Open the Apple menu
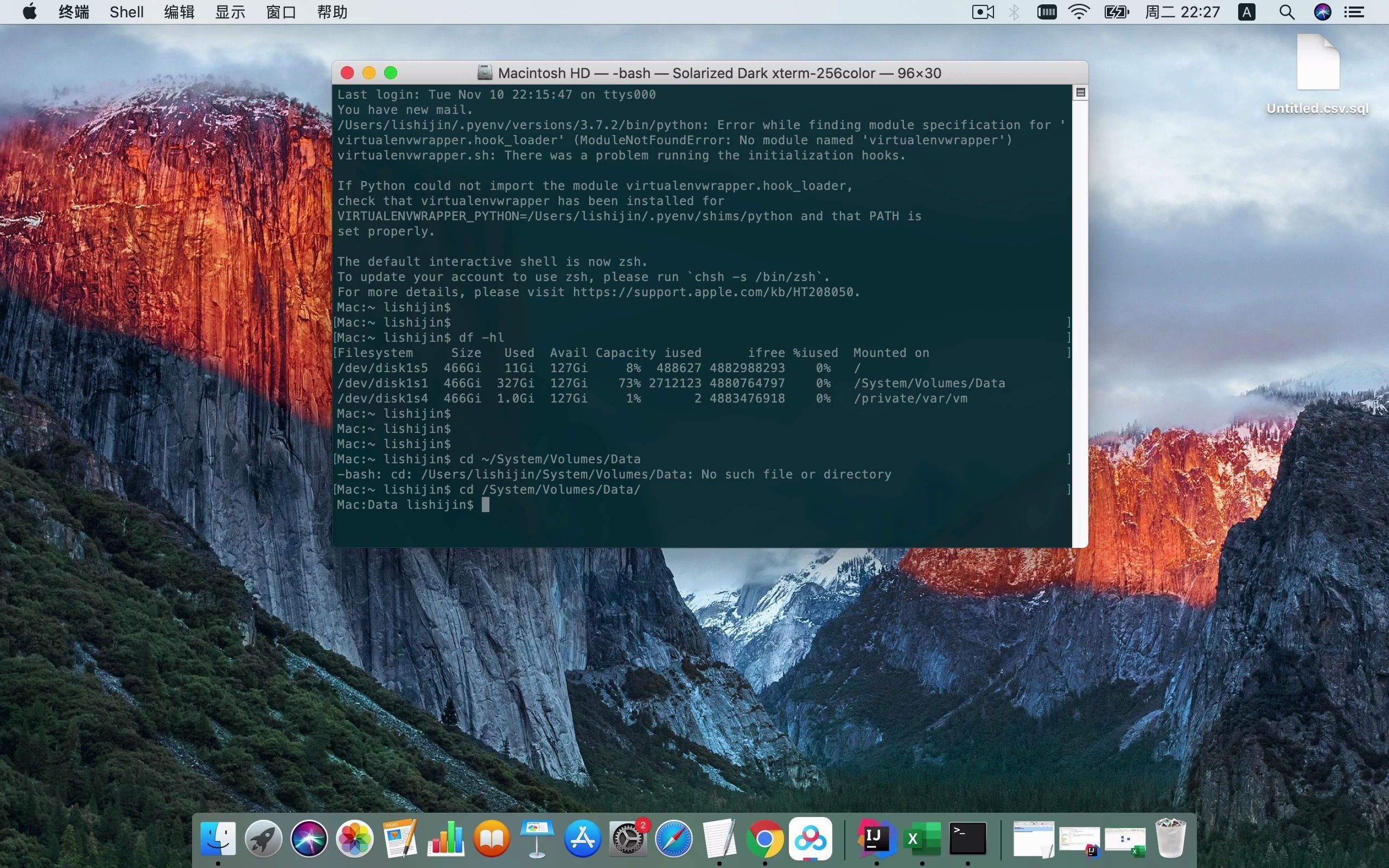The image size is (1389, 868). [x=29, y=11]
